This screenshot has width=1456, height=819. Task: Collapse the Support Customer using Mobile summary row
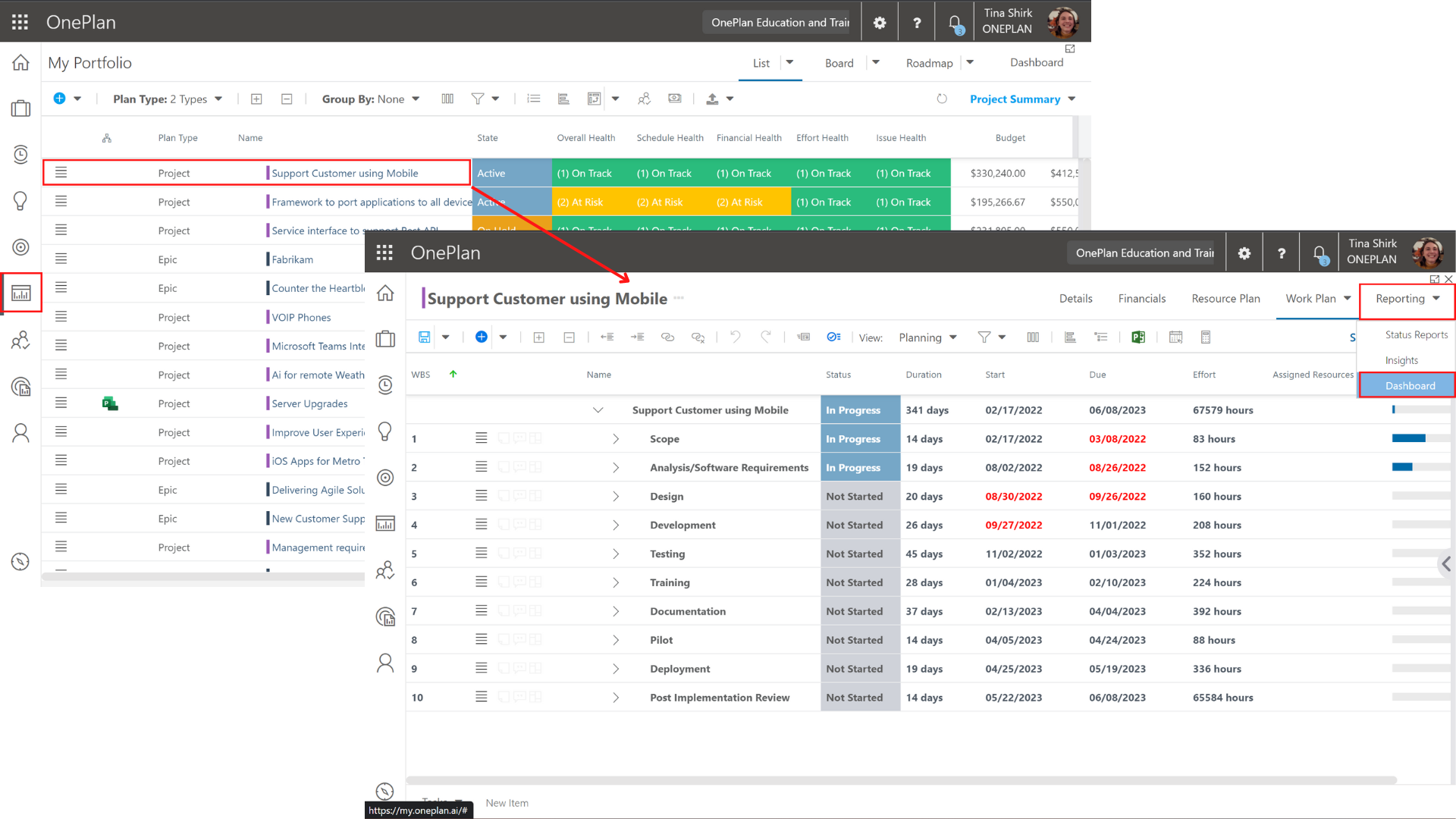click(598, 410)
